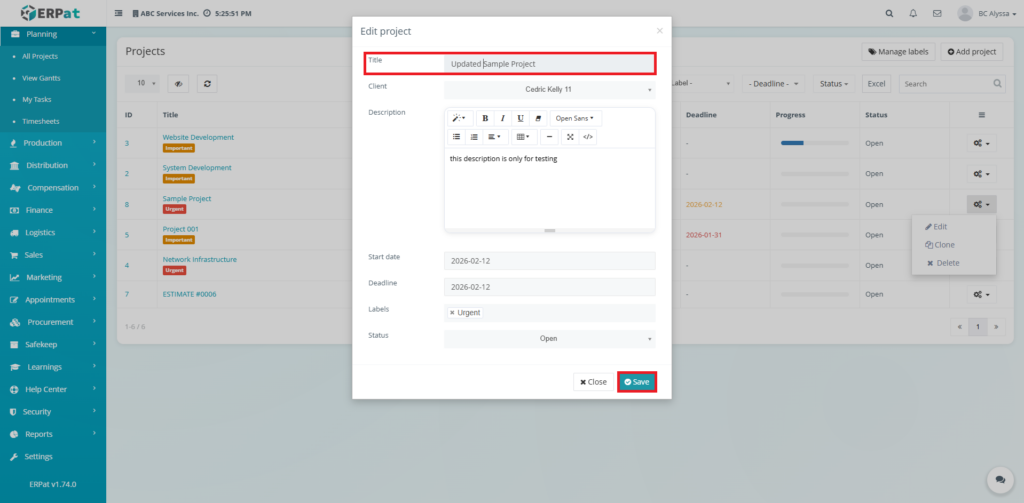This screenshot has width=1024, height=503.
Task: Click the Start date field
Action: (549, 261)
